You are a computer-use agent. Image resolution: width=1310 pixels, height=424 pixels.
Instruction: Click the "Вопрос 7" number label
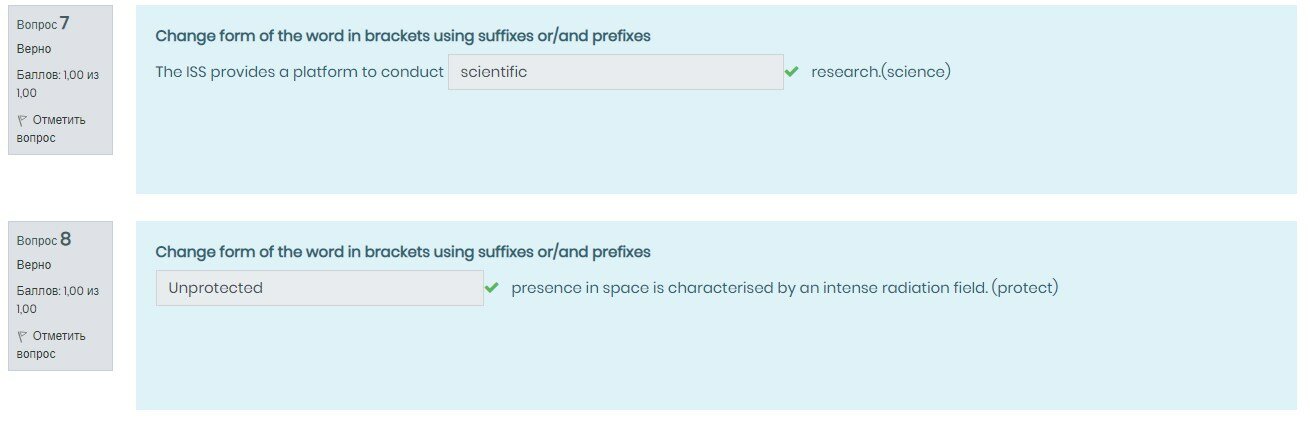click(44, 24)
